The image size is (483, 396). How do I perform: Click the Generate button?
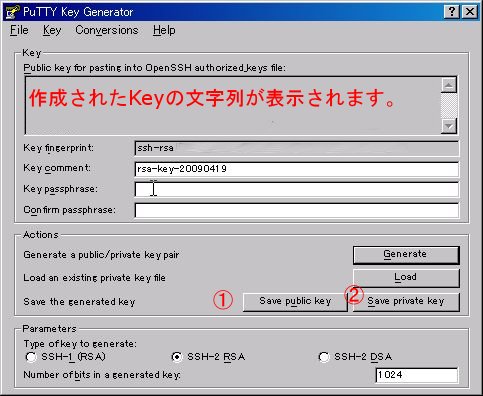click(406, 255)
